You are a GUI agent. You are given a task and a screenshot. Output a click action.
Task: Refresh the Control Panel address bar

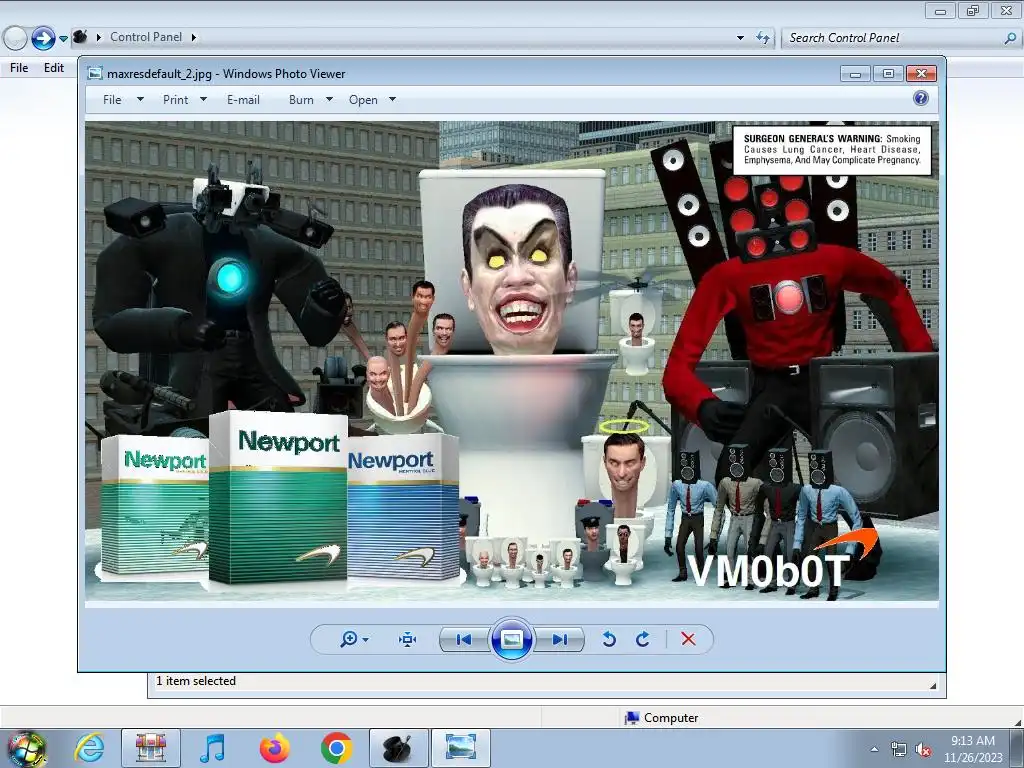click(763, 38)
